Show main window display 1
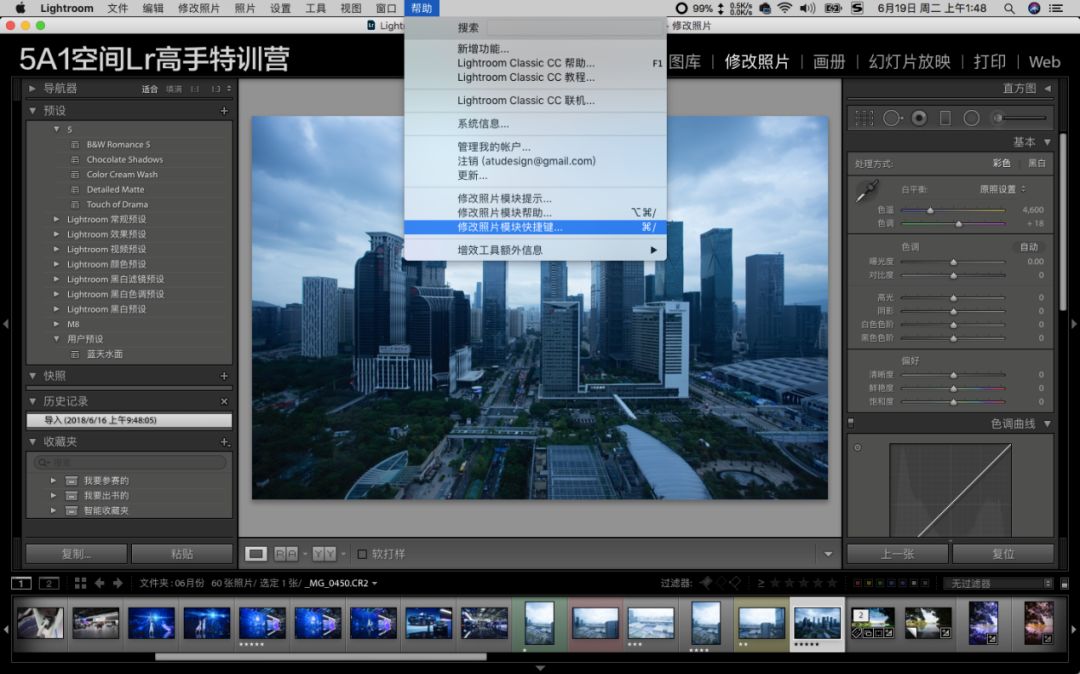This screenshot has width=1080, height=674. pyautogui.click(x=21, y=583)
